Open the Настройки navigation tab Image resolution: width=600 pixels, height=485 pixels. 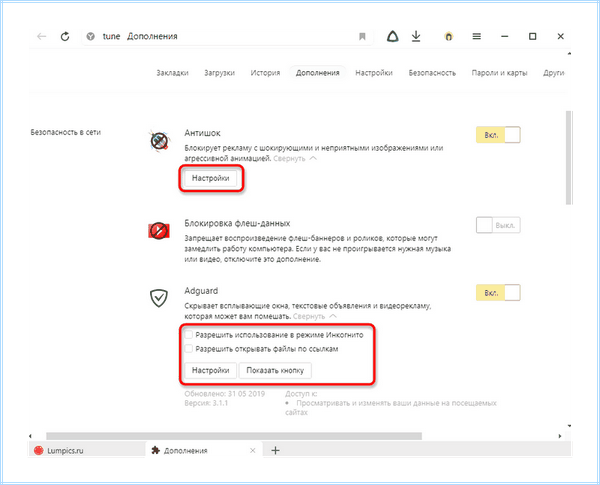(374, 73)
